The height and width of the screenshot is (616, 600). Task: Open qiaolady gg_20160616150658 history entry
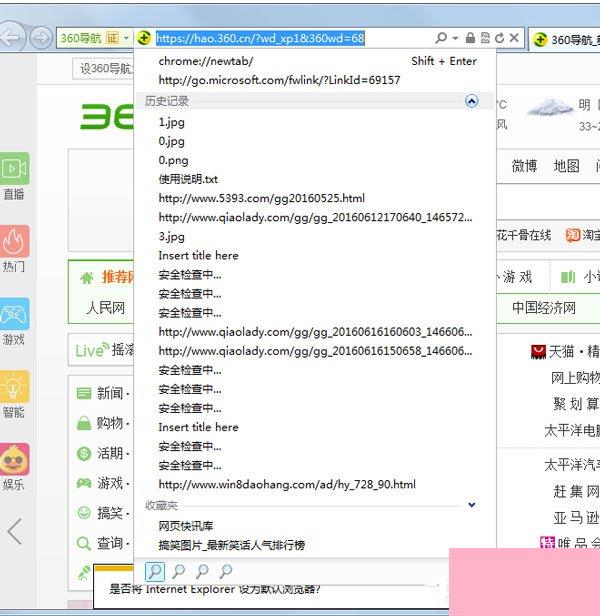(x=314, y=351)
